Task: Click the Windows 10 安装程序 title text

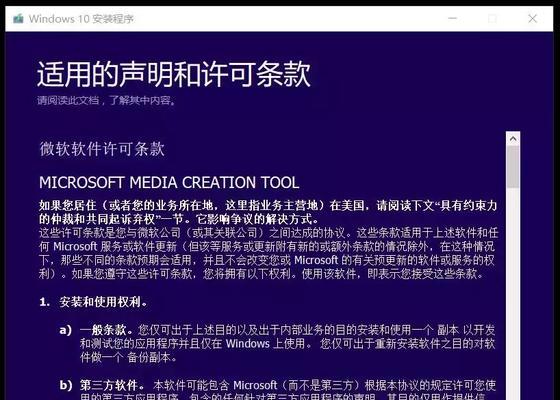Action: (x=81, y=19)
